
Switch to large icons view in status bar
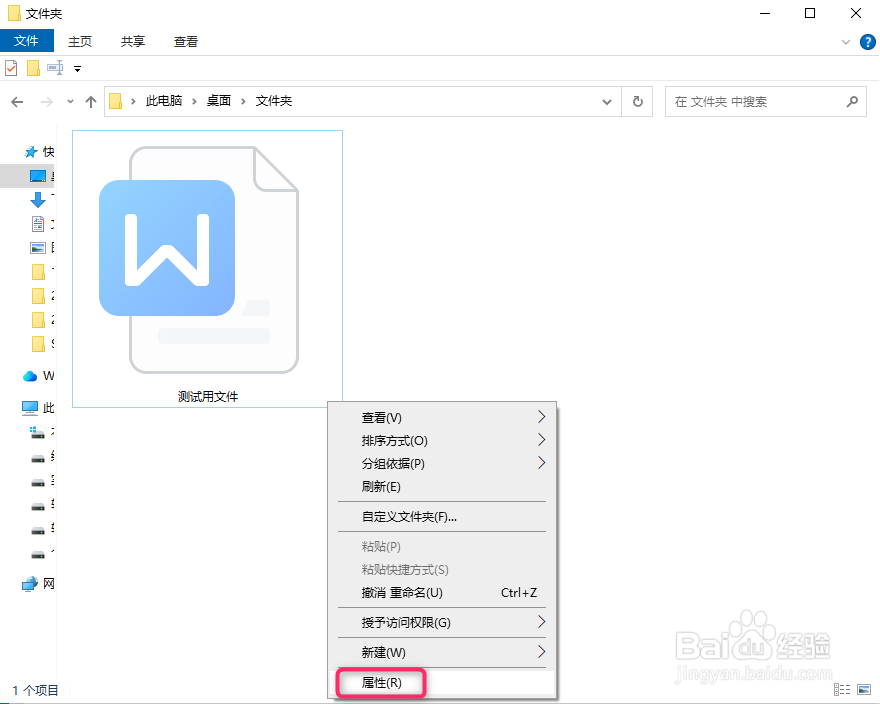pyautogui.click(x=864, y=689)
